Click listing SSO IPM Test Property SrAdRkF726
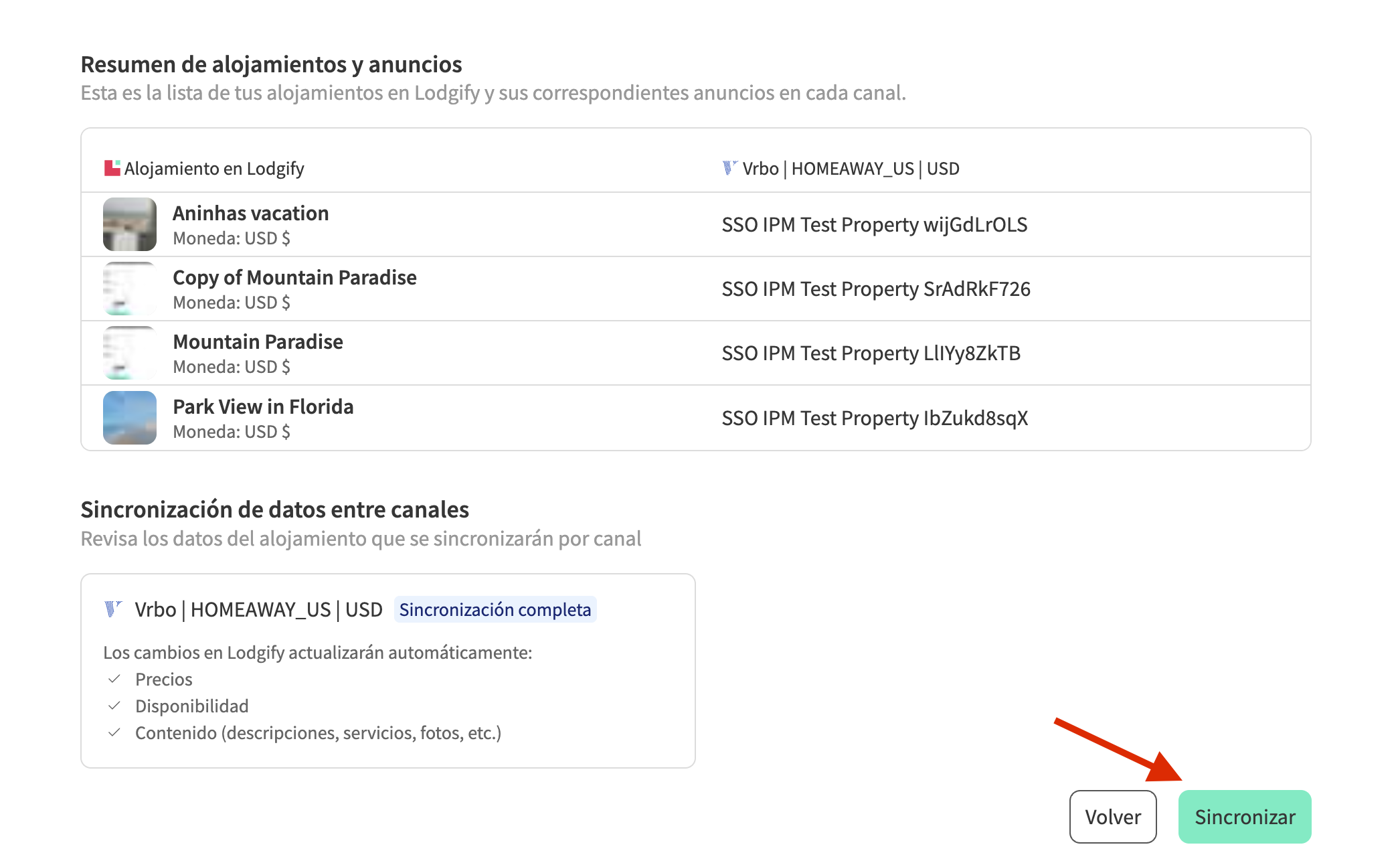 [x=875, y=289]
